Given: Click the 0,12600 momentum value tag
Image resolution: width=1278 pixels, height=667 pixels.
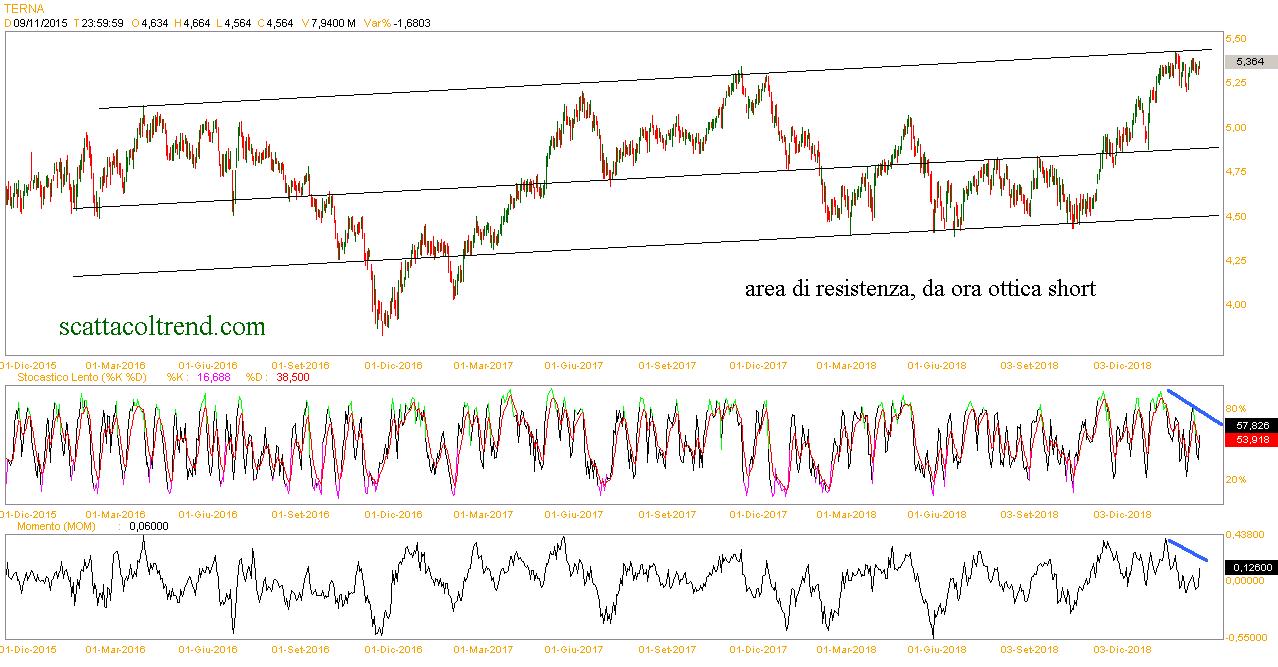Looking at the screenshot, I should click(x=1254, y=567).
